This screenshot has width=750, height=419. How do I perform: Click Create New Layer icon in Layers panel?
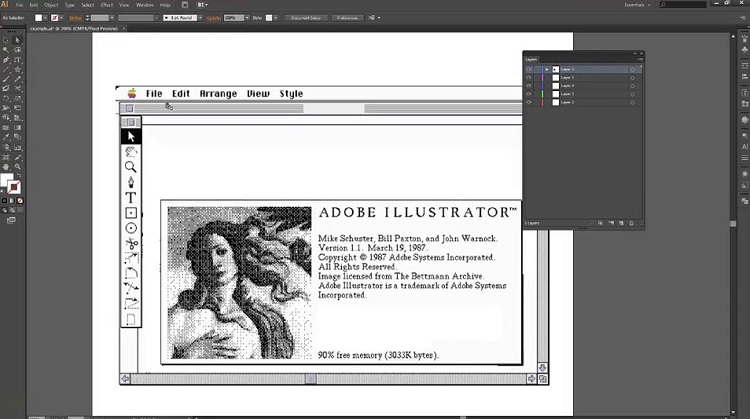pos(621,223)
